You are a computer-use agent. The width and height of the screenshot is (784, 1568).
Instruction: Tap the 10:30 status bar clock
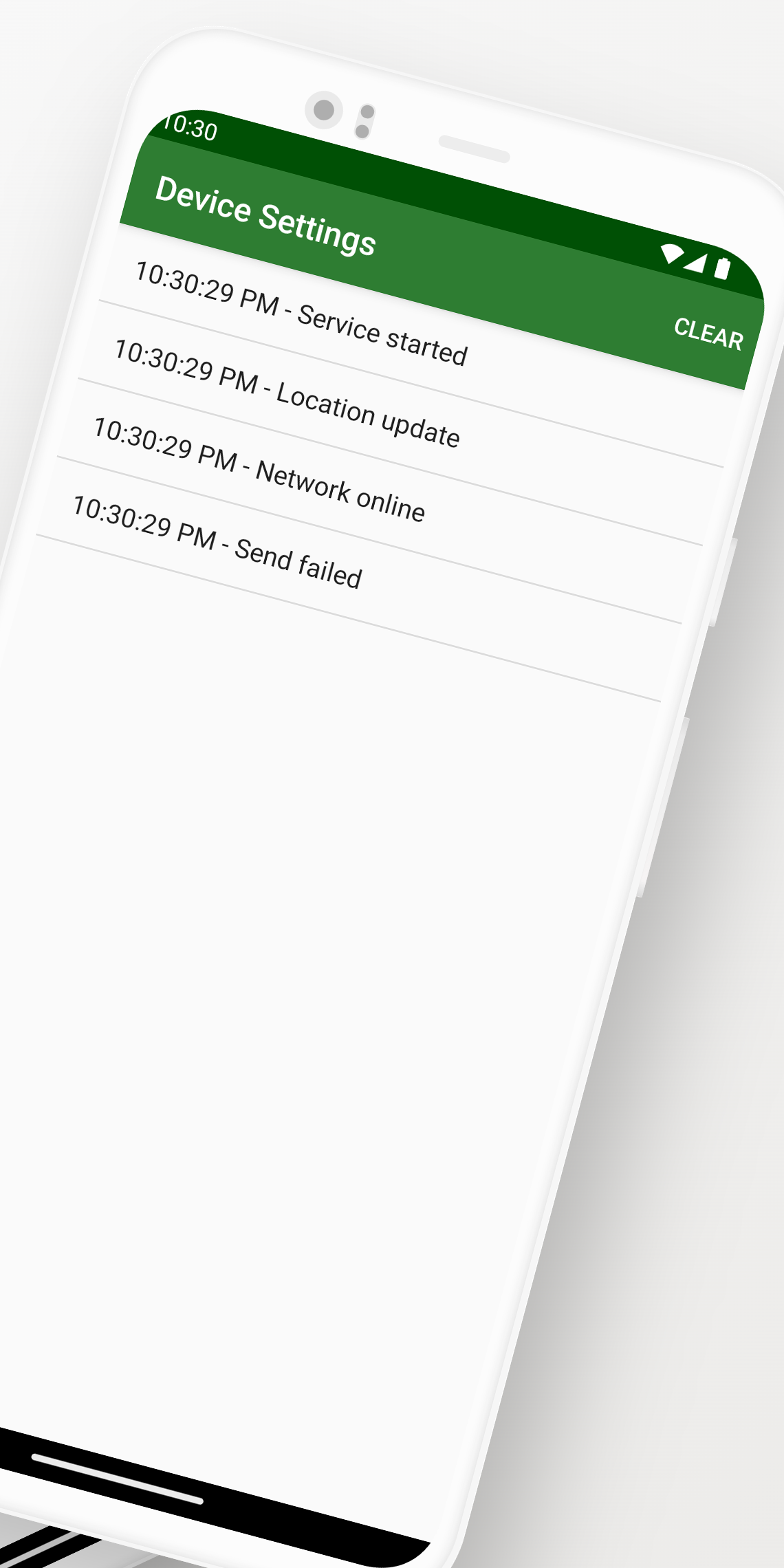pyautogui.click(x=190, y=127)
